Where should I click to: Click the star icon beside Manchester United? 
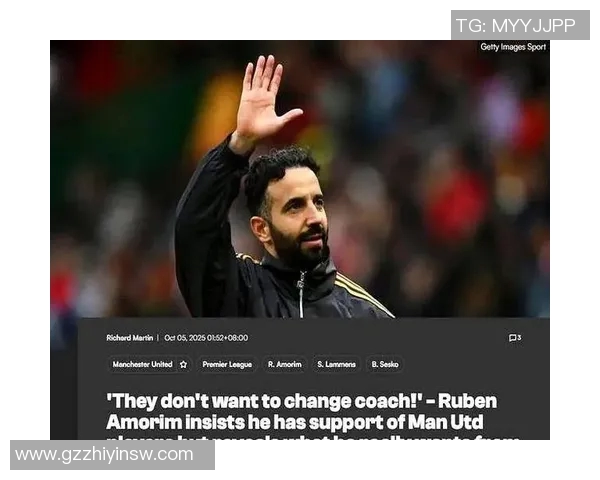click(183, 364)
